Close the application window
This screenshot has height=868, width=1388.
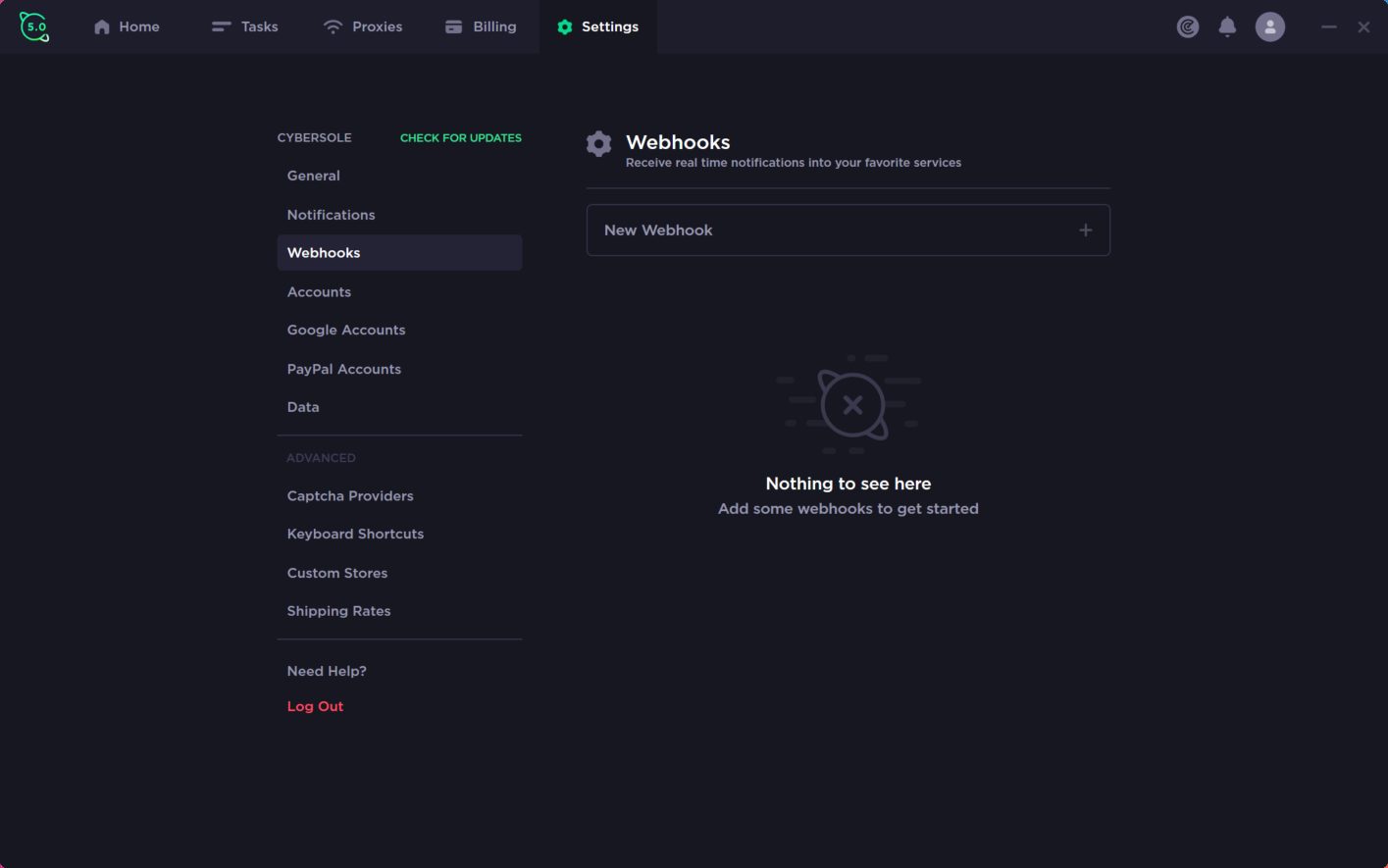pyautogui.click(x=1363, y=26)
